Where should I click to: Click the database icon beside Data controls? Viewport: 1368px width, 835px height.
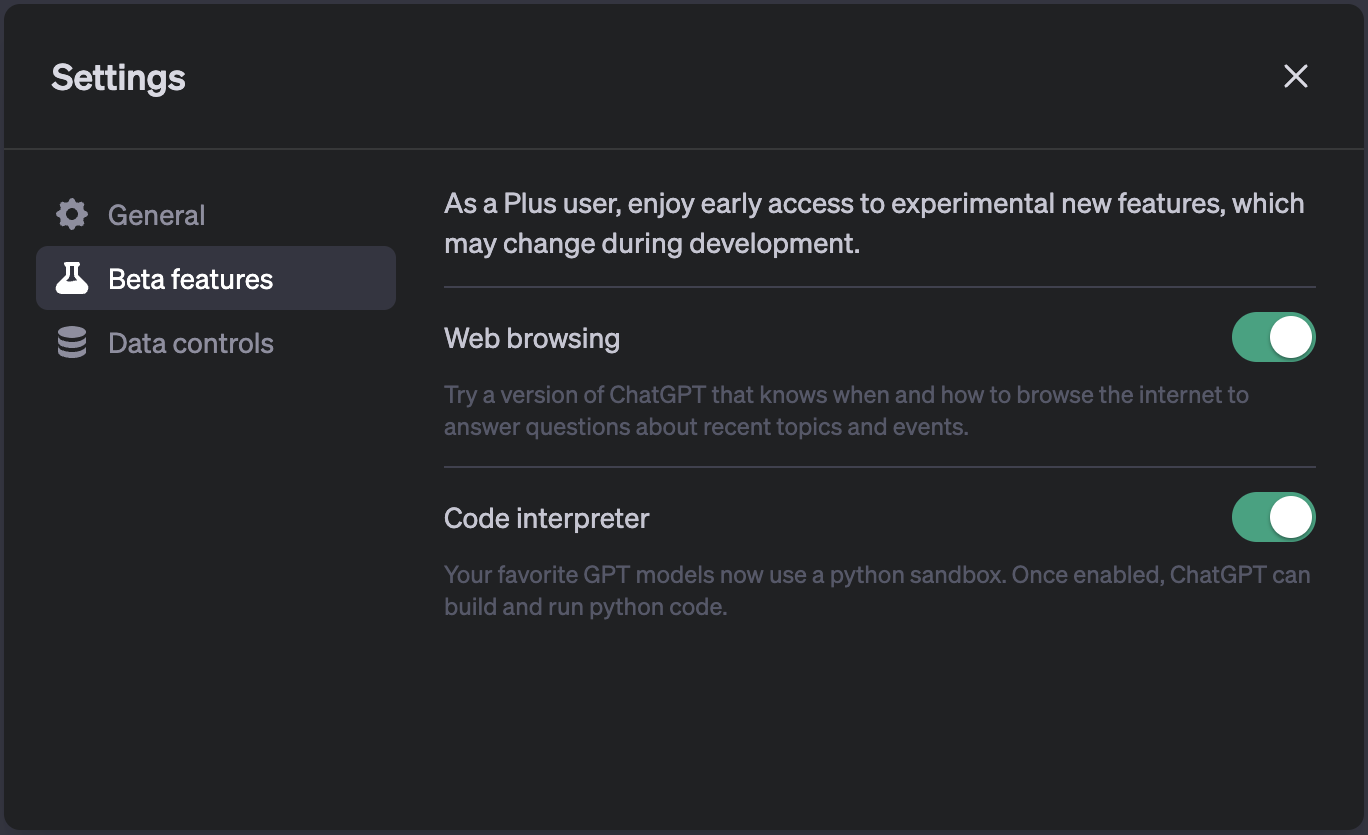(71, 343)
